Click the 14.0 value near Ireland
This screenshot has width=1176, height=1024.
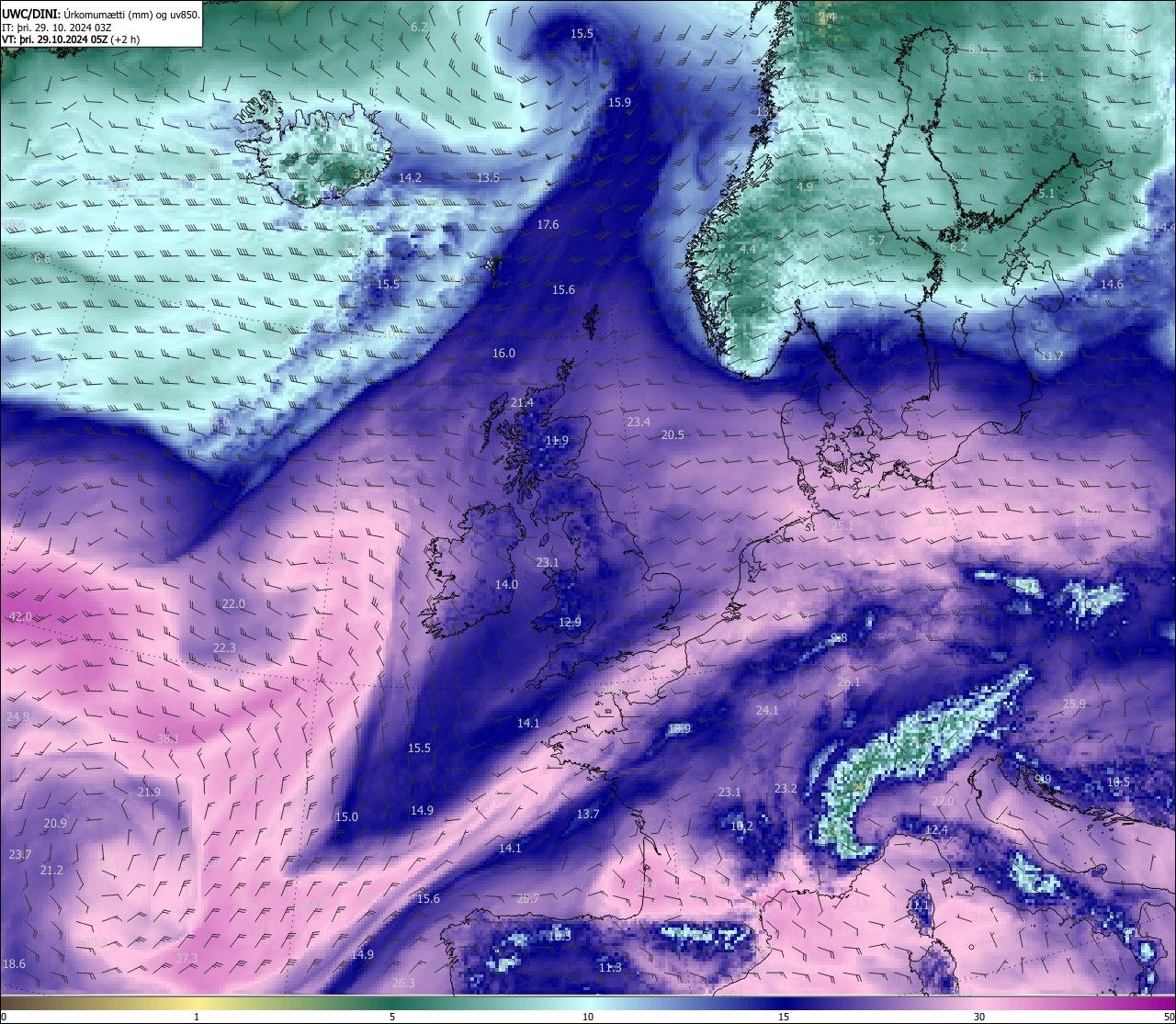tap(506, 584)
